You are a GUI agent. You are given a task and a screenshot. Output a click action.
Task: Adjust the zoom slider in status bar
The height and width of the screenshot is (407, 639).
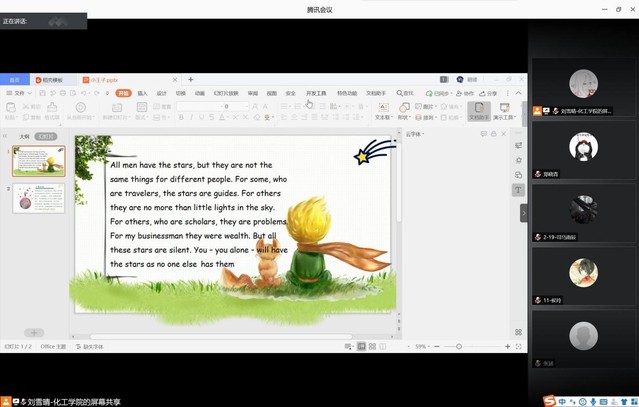459,347
